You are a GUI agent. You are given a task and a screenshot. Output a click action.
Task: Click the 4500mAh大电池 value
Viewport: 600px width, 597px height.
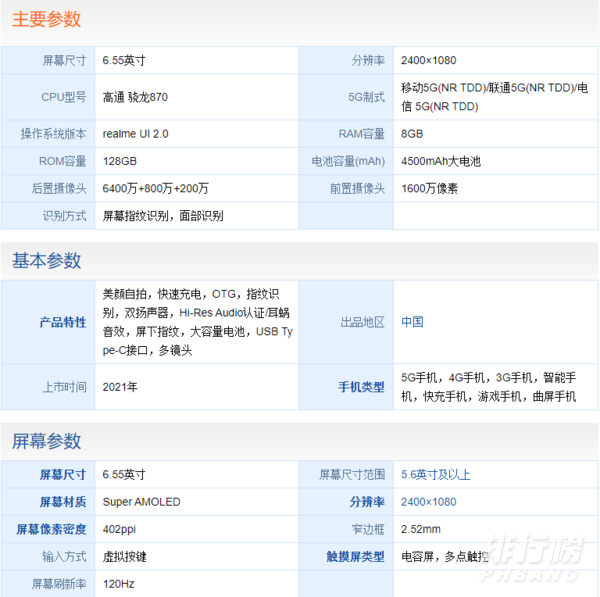[x=441, y=161]
